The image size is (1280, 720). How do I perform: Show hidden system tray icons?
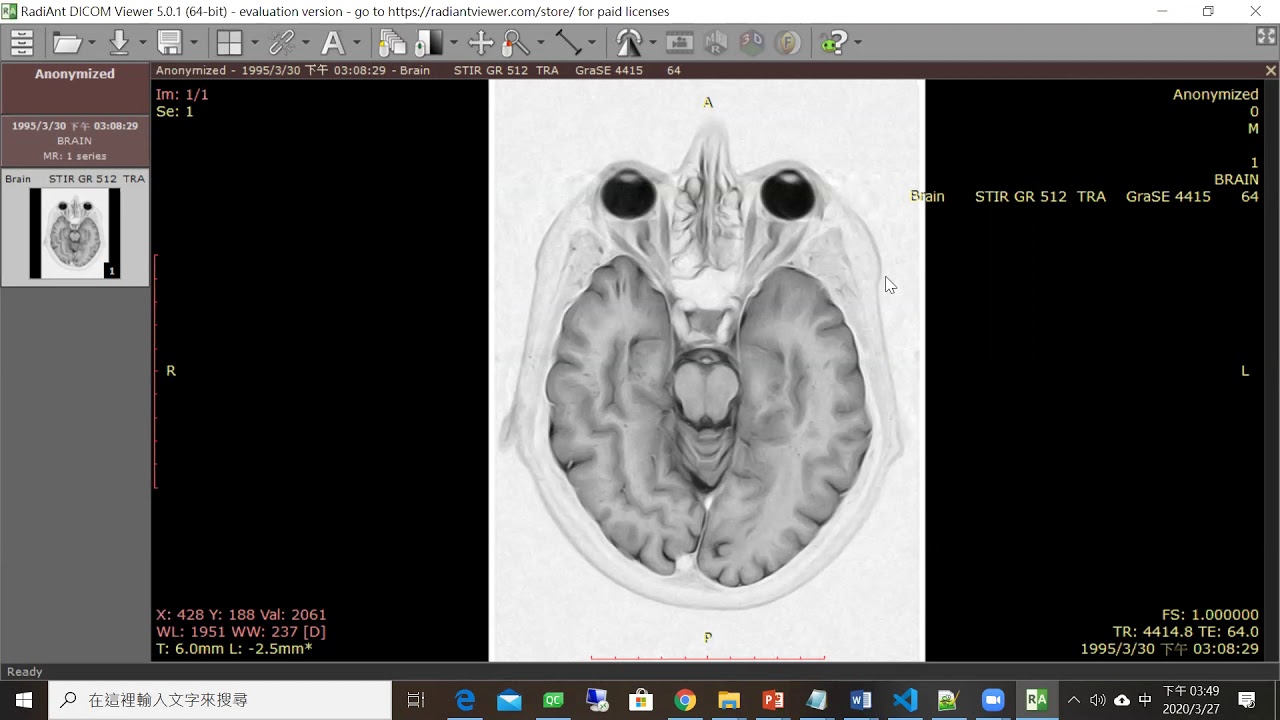pos(1074,700)
